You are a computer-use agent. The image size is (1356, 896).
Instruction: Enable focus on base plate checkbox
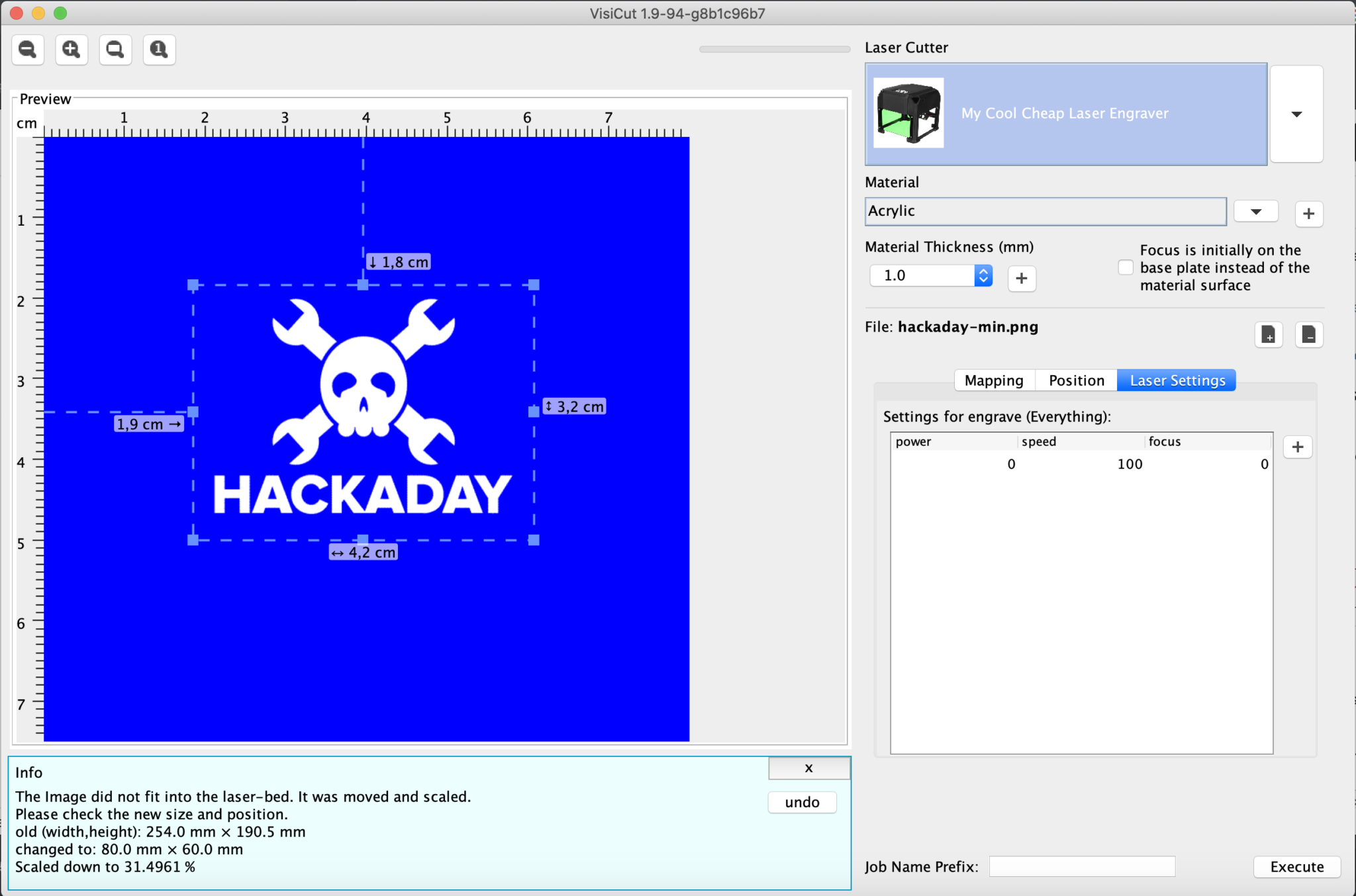[x=1125, y=267]
